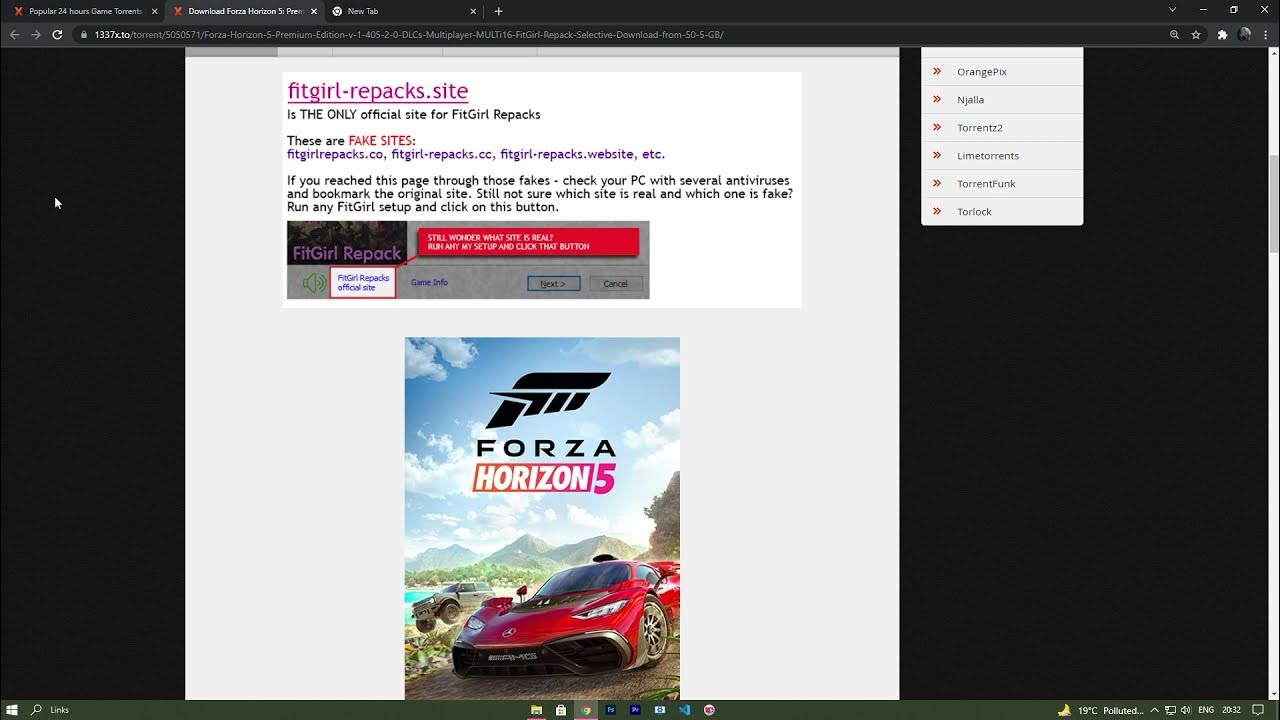The image size is (1280, 720).
Task: Open the Chrome extensions puzzle icon
Action: (1222, 34)
